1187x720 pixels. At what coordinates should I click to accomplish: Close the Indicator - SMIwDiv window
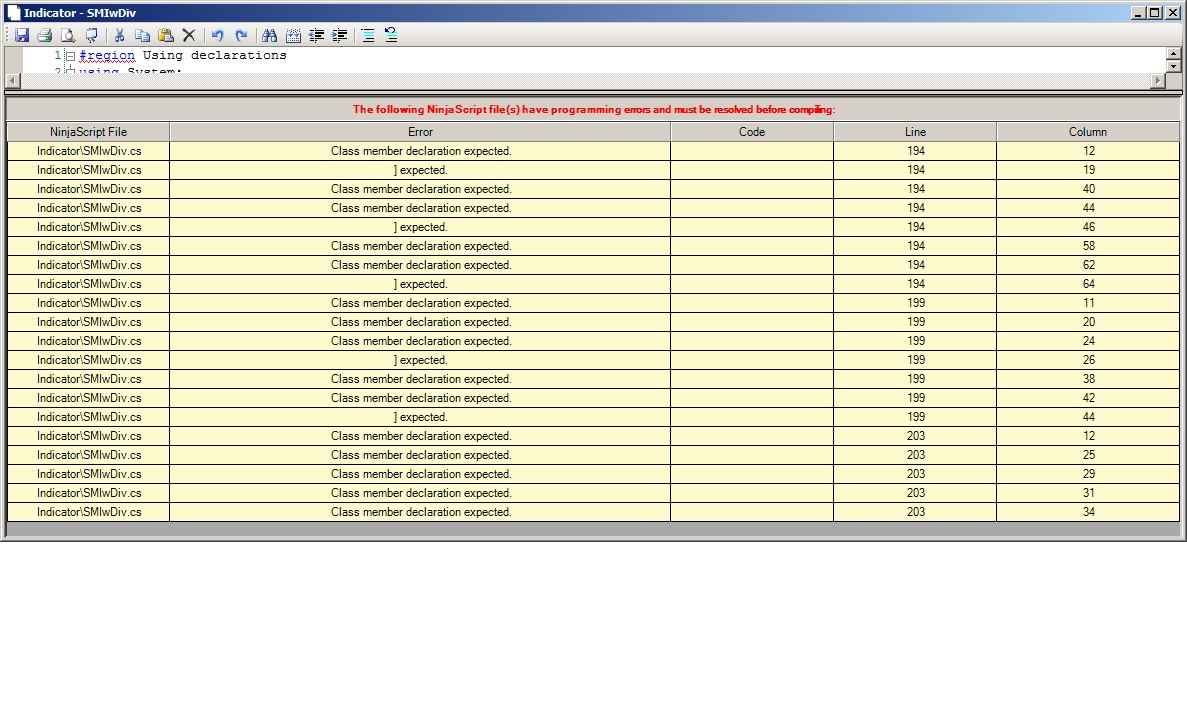[1173, 13]
